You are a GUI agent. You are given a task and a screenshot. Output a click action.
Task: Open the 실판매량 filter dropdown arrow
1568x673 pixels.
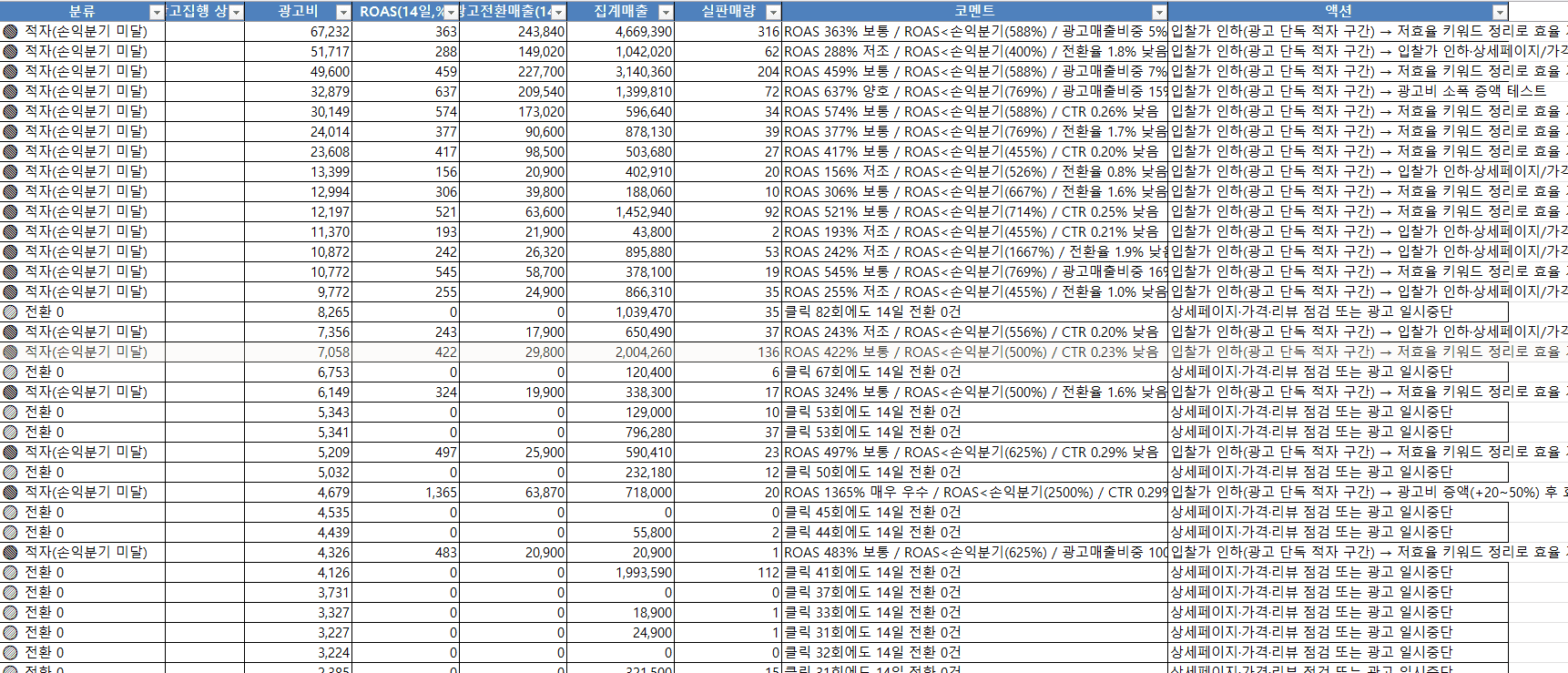pyautogui.click(x=773, y=12)
